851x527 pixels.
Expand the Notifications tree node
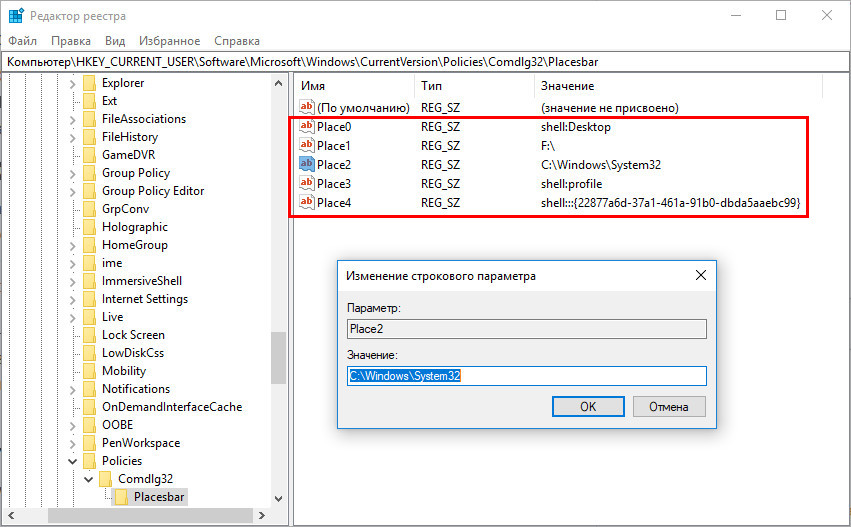72,390
